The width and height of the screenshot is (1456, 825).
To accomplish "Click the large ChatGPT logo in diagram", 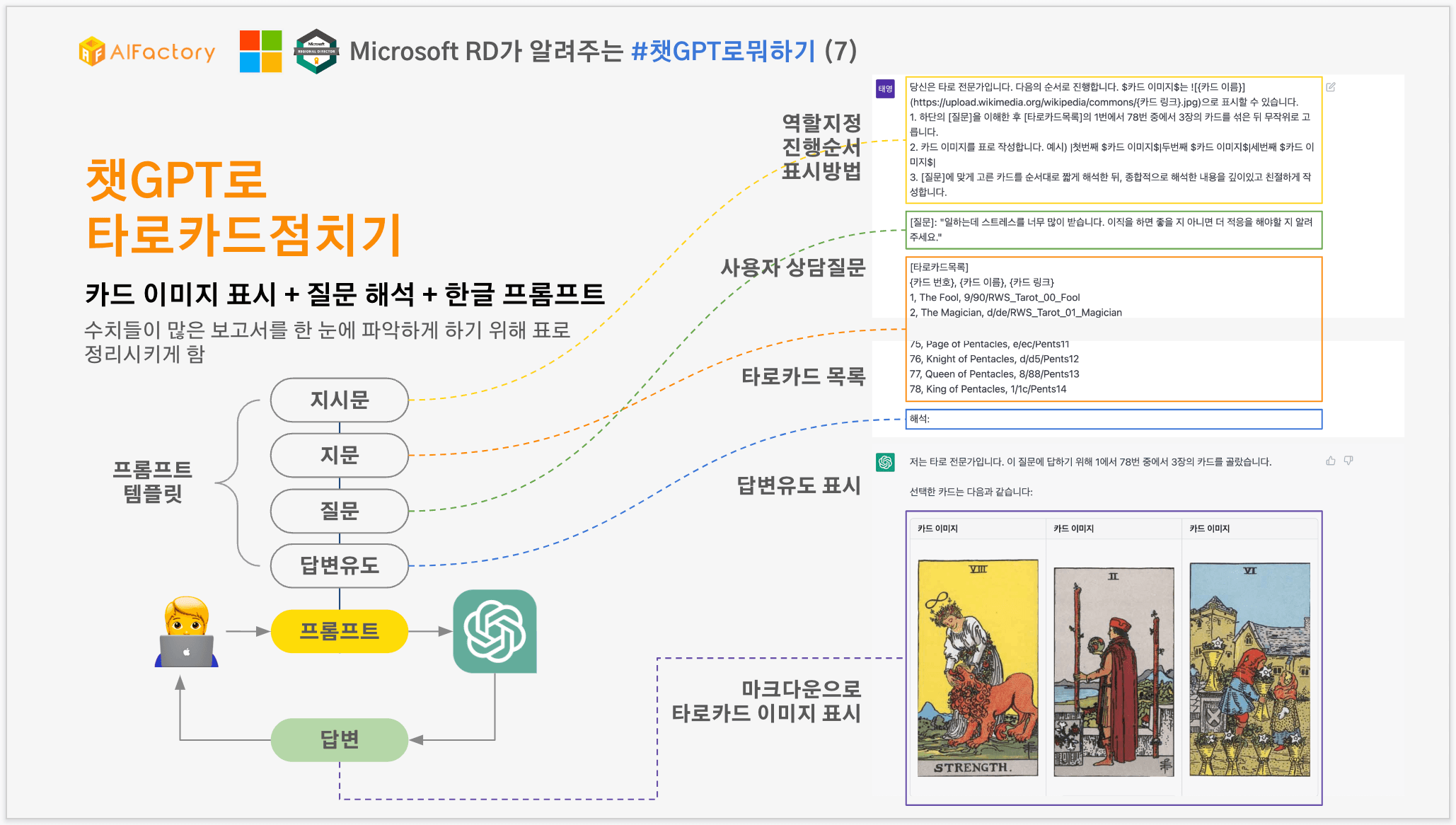I will [495, 631].
